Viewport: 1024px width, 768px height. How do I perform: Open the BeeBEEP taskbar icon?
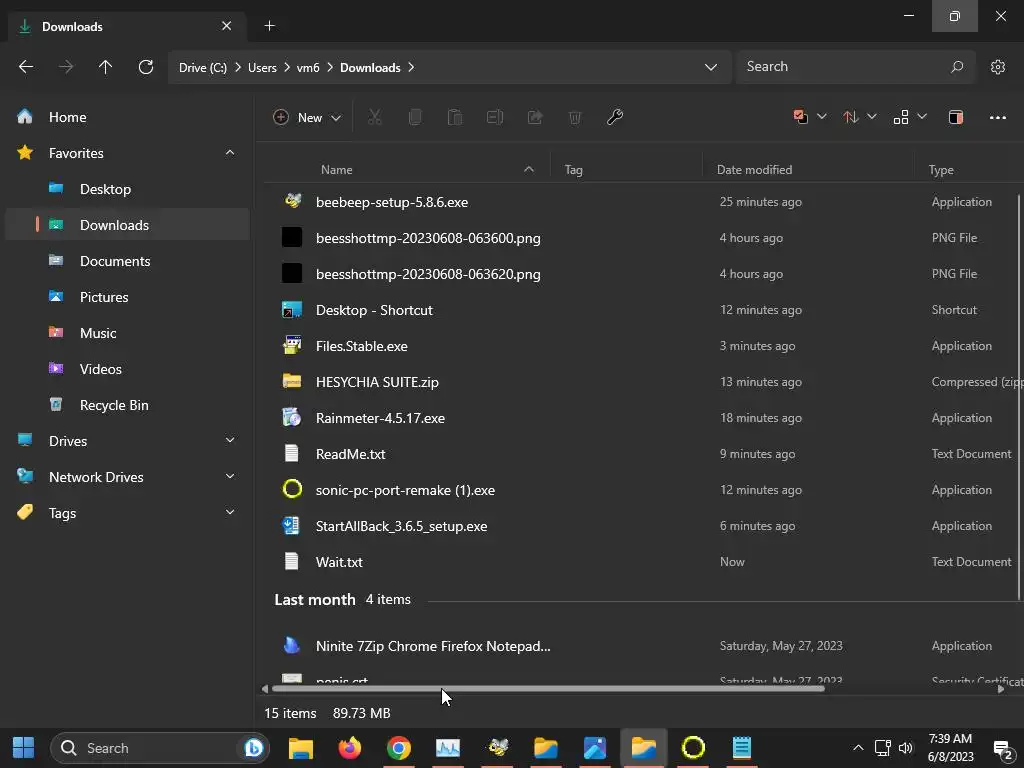click(498, 748)
